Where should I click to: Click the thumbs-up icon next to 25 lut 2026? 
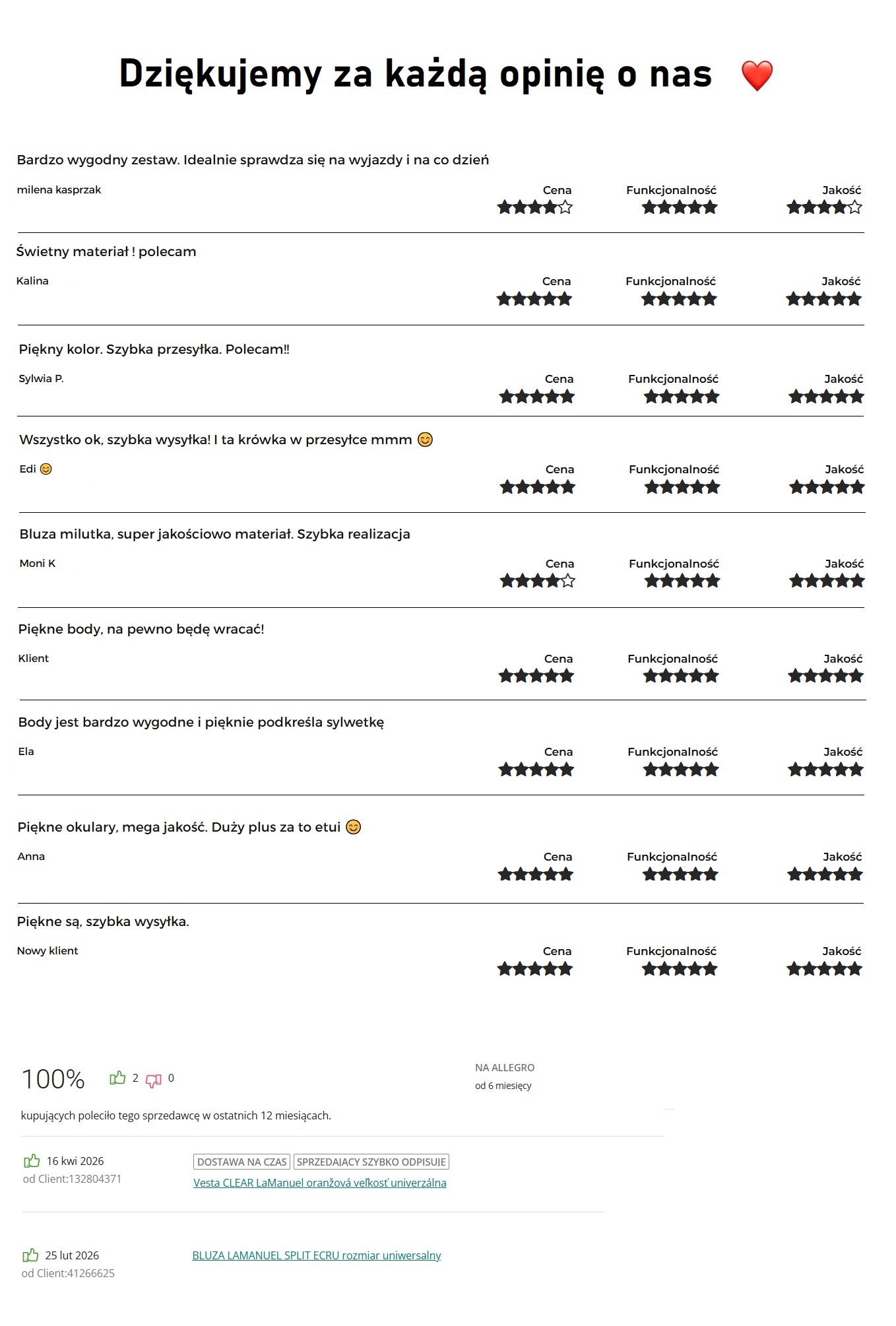(30, 1255)
